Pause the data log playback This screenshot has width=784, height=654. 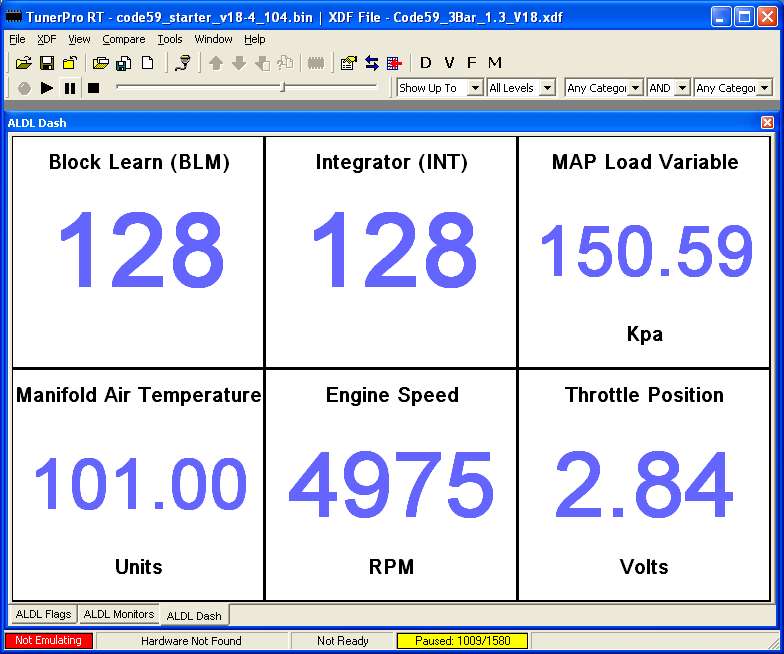click(70, 88)
